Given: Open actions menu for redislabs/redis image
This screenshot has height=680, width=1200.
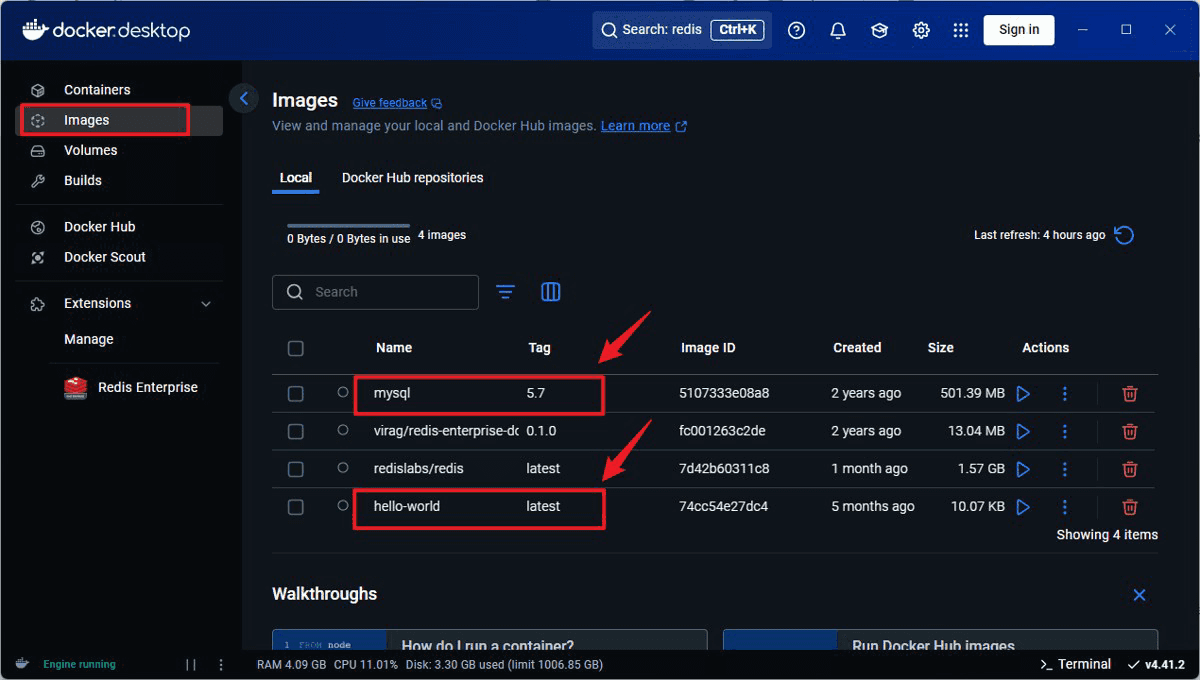Looking at the screenshot, I should click(x=1064, y=468).
